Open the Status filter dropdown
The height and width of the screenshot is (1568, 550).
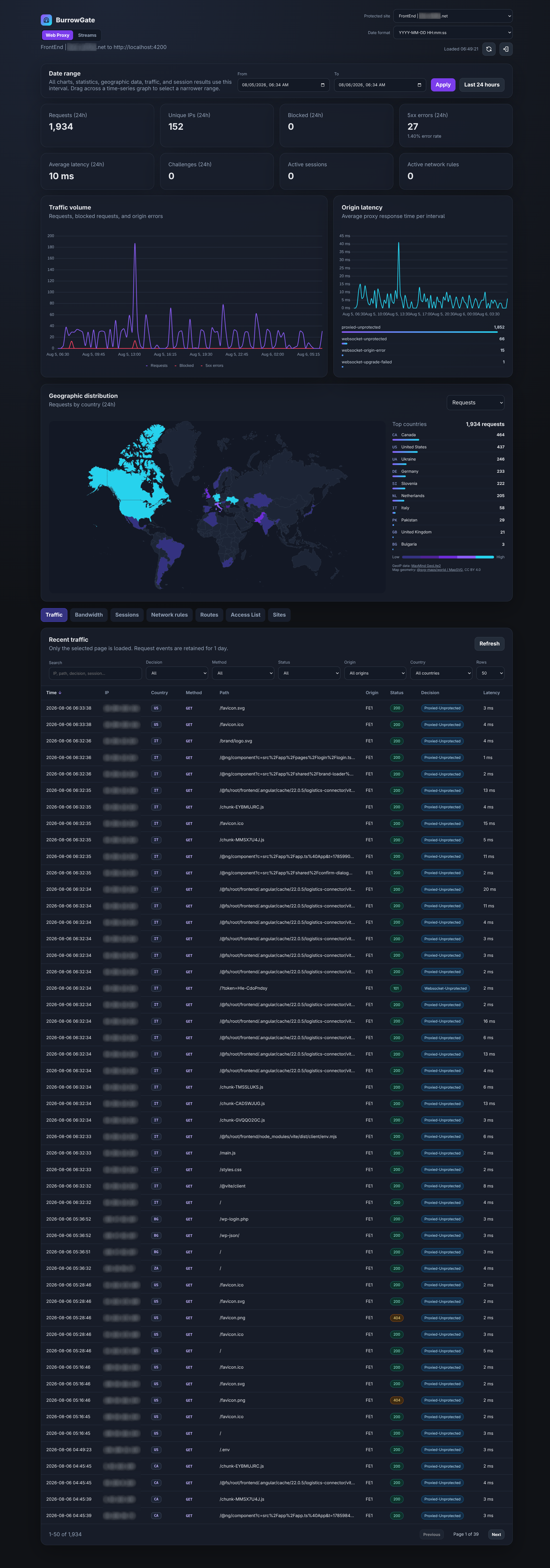click(x=309, y=673)
